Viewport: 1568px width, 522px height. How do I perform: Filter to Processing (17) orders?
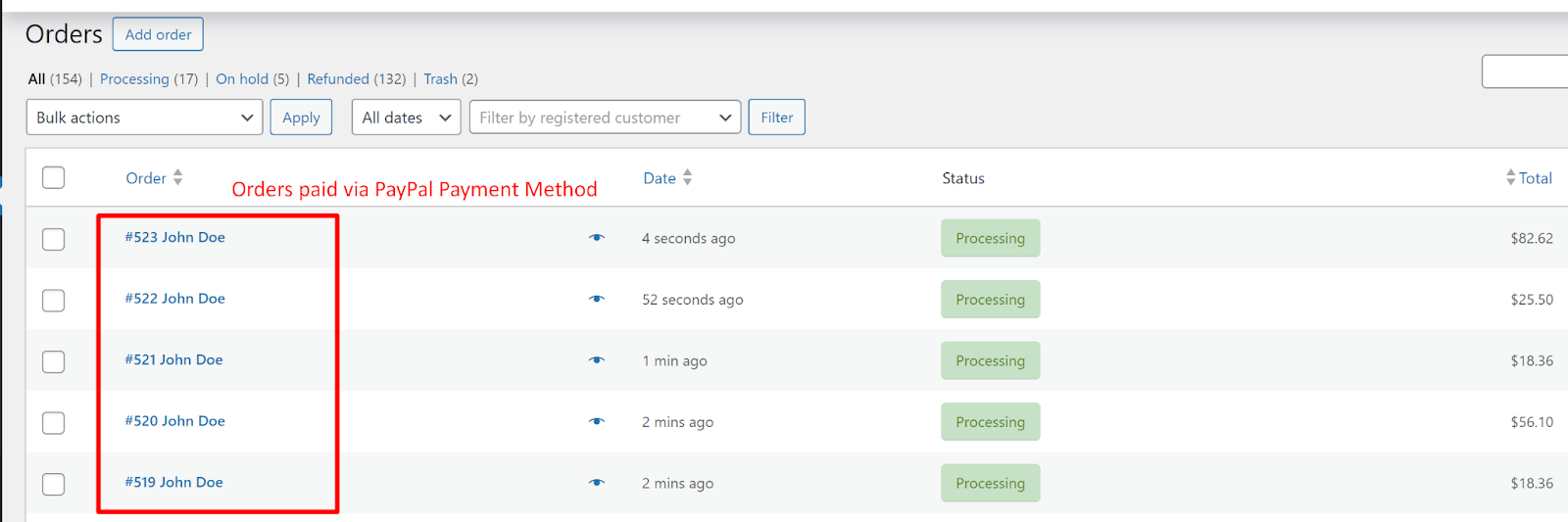(149, 79)
